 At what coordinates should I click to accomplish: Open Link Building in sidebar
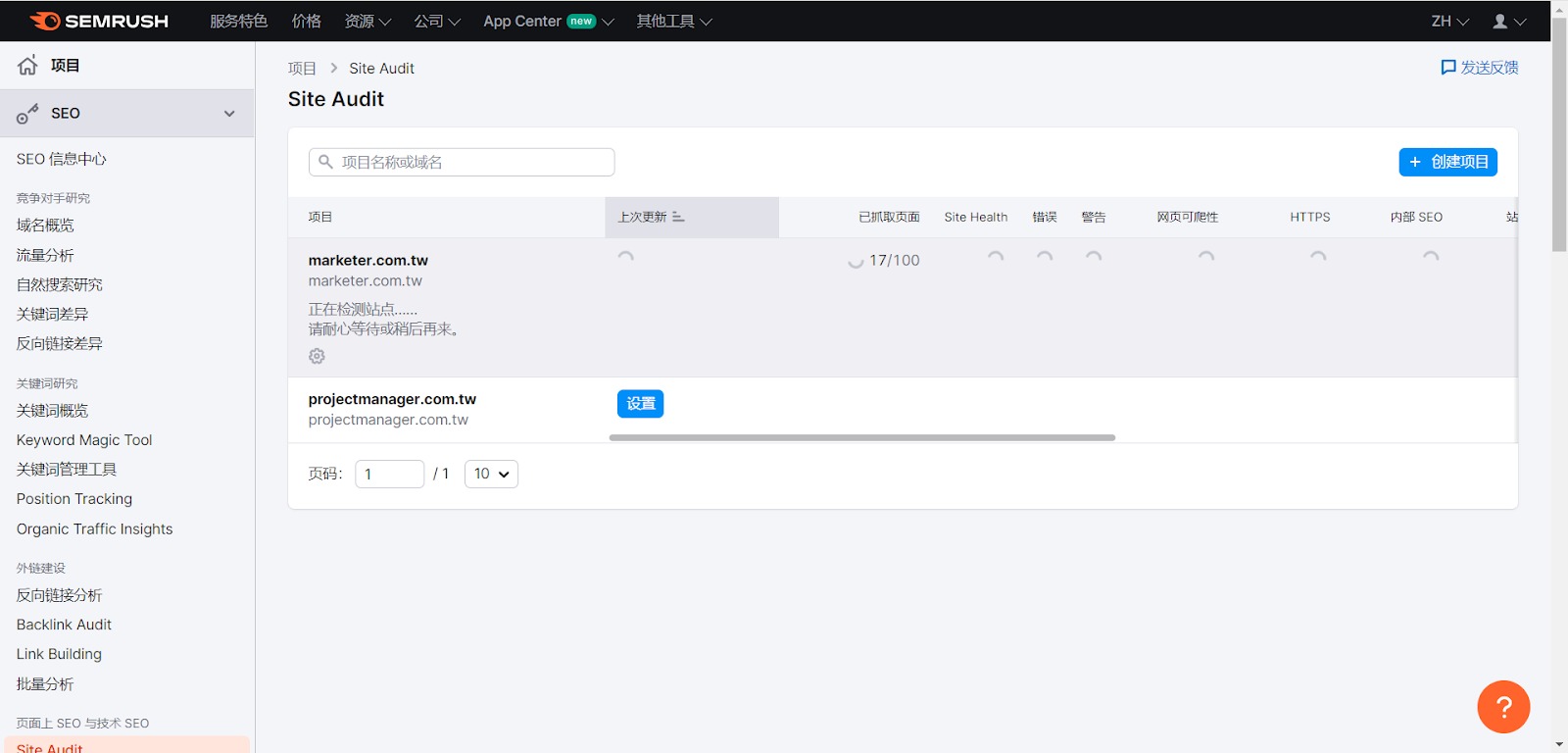59,654
